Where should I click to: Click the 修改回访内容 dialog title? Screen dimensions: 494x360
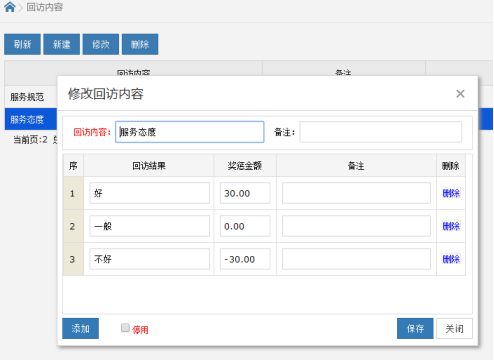(x=106, y=94)
